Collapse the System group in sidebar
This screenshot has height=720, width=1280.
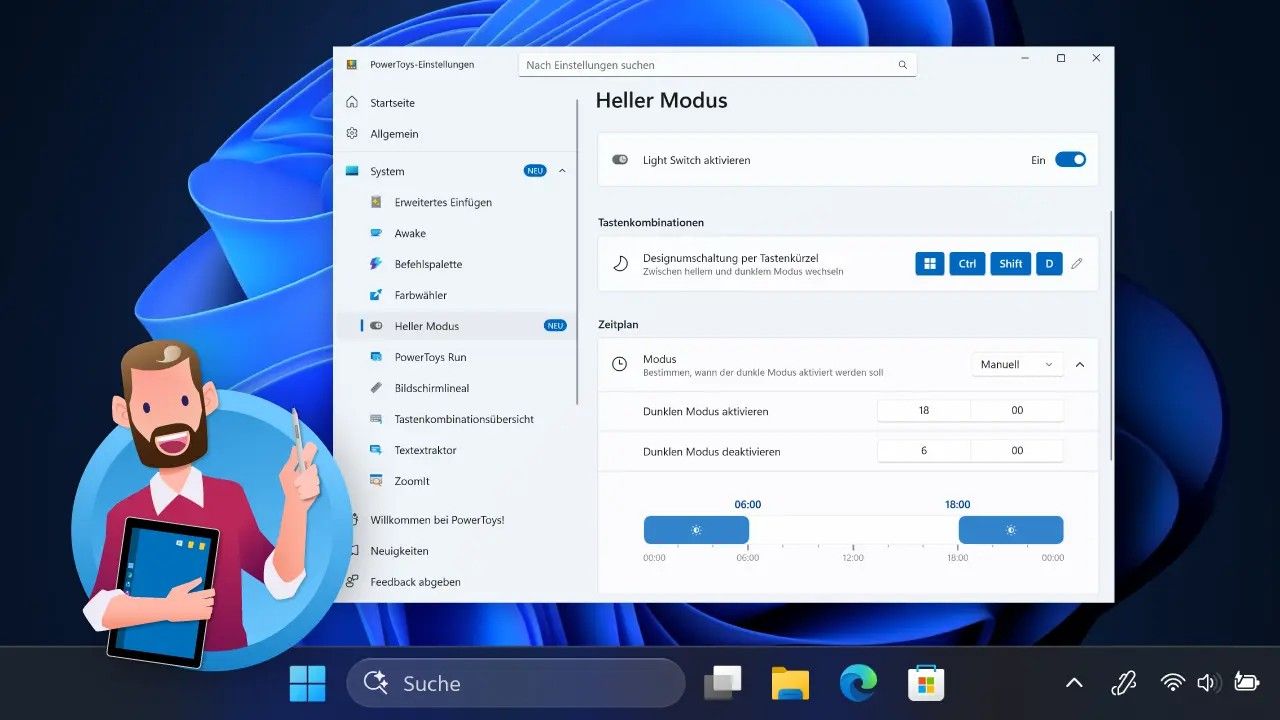tap(562, 171)
